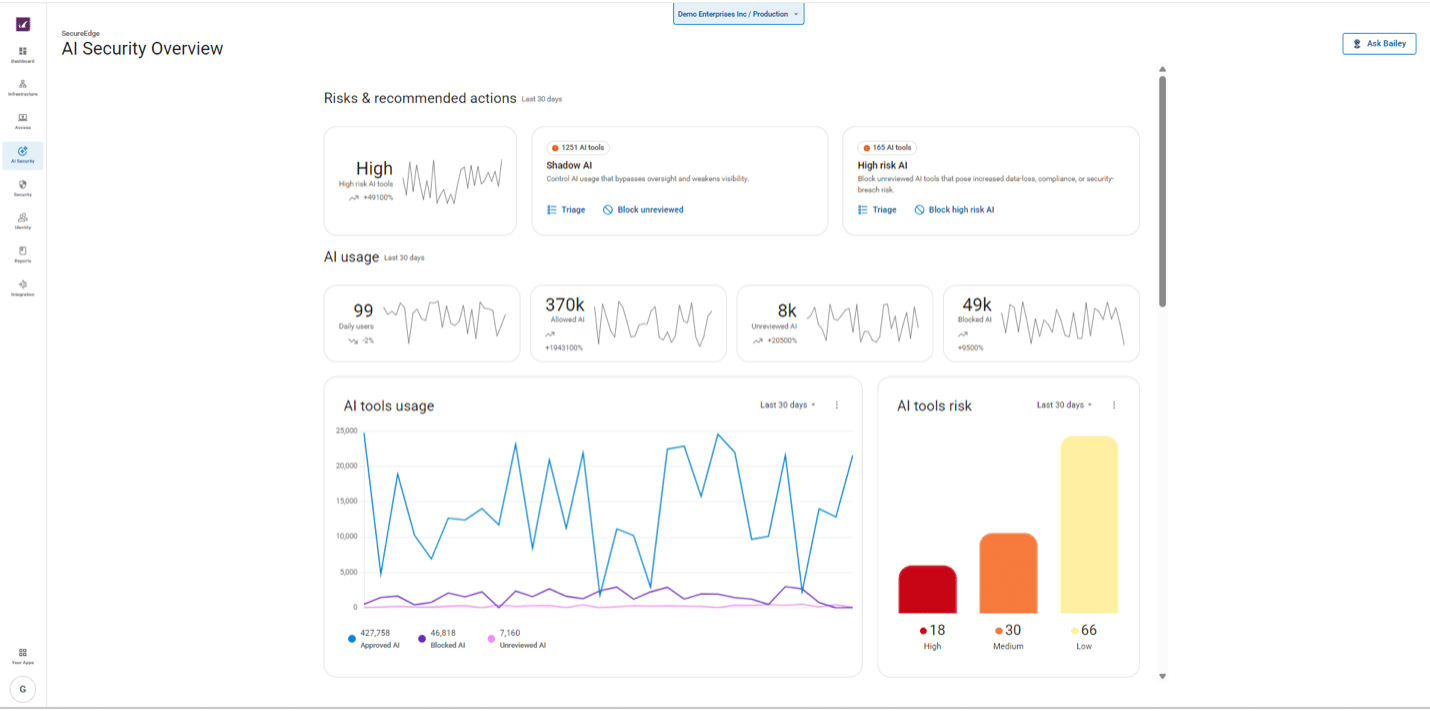Open AI tools risk Last 30 days dropdown
Image resolution: width=1430 pixels, height=711 pixels.
pos(1065,405)
